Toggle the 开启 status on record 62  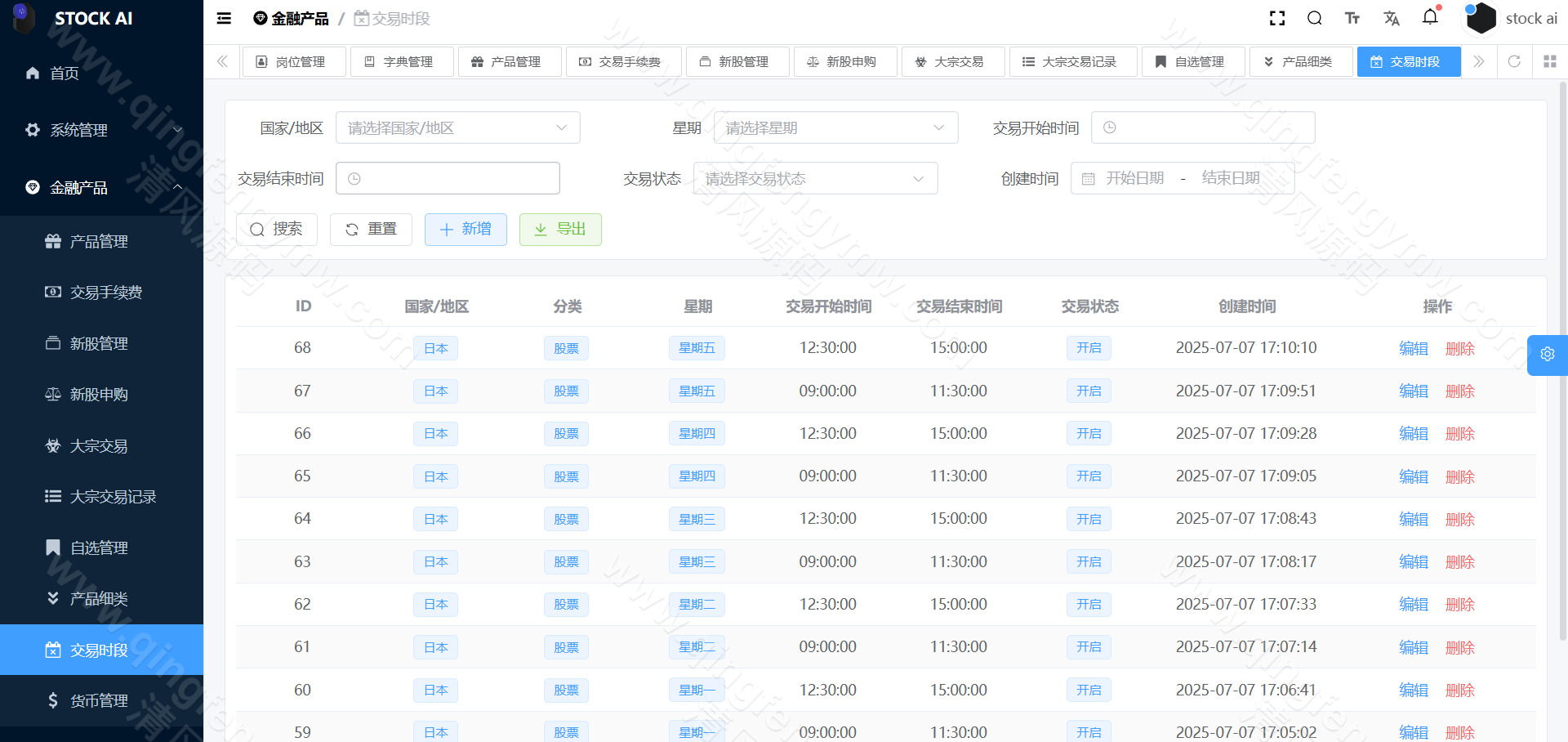point(1089,604)
